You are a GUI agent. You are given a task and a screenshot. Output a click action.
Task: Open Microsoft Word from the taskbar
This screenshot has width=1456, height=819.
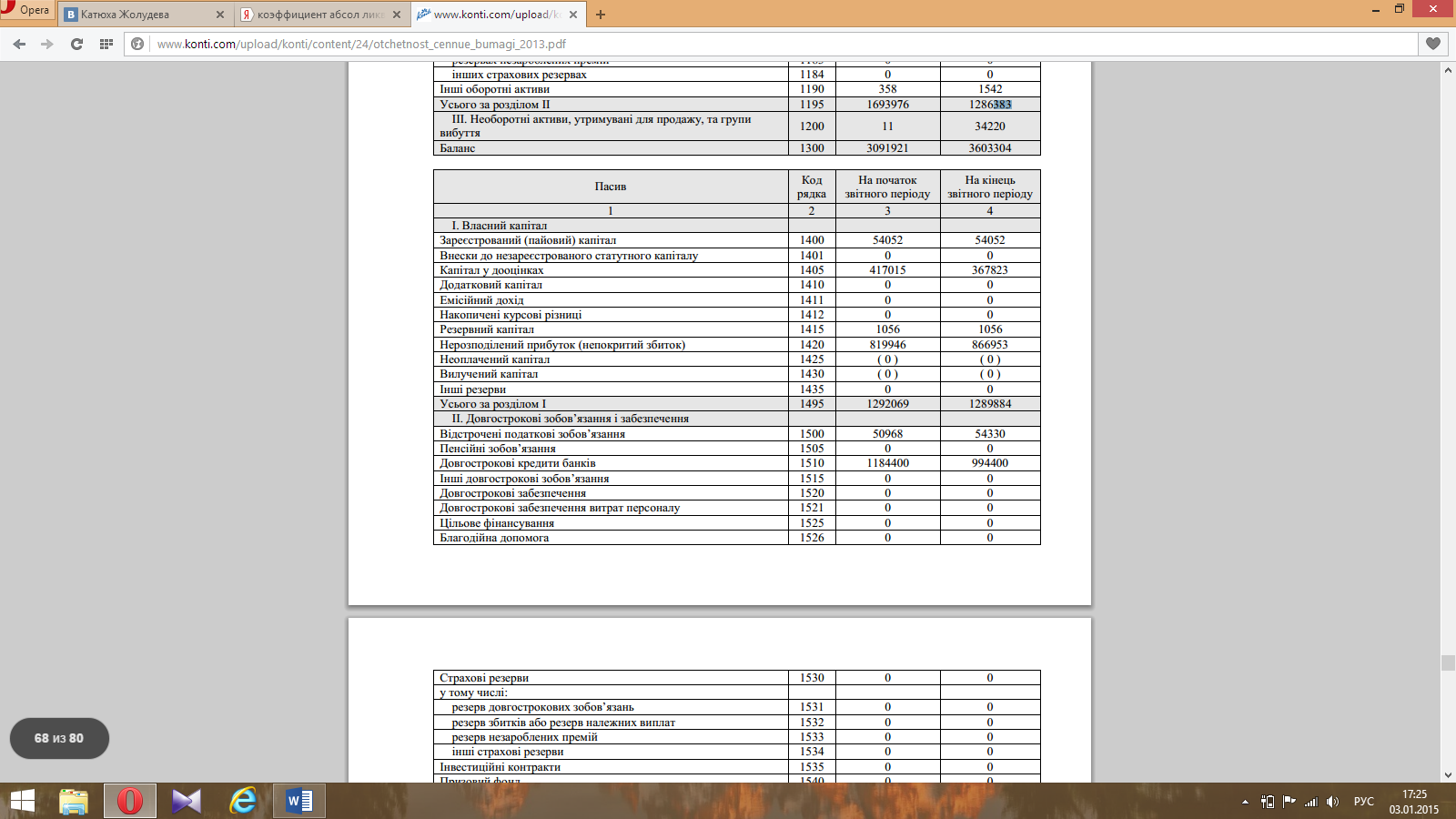coord(299,801)
